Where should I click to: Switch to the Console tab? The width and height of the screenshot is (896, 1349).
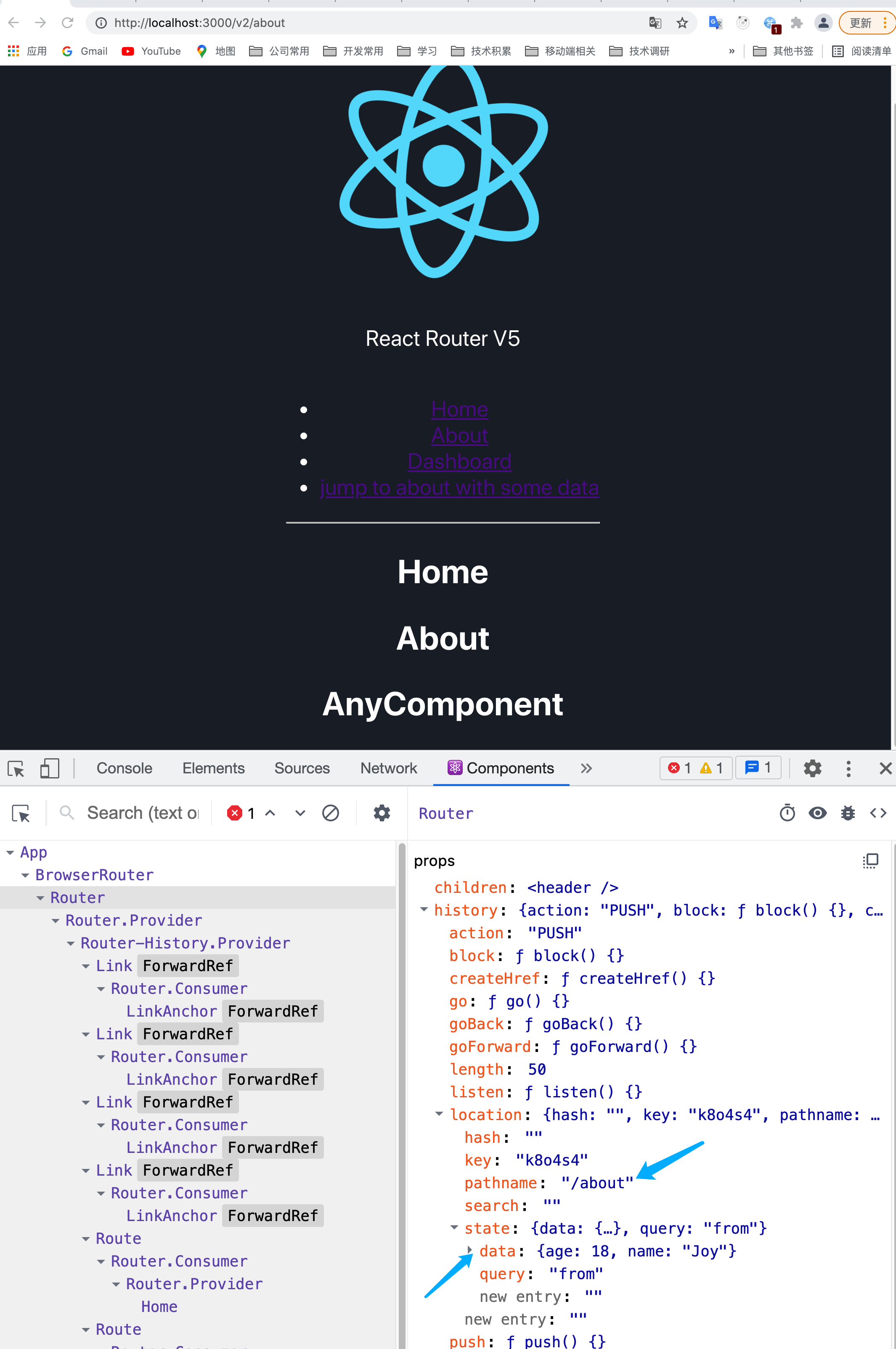coord(125,768)
